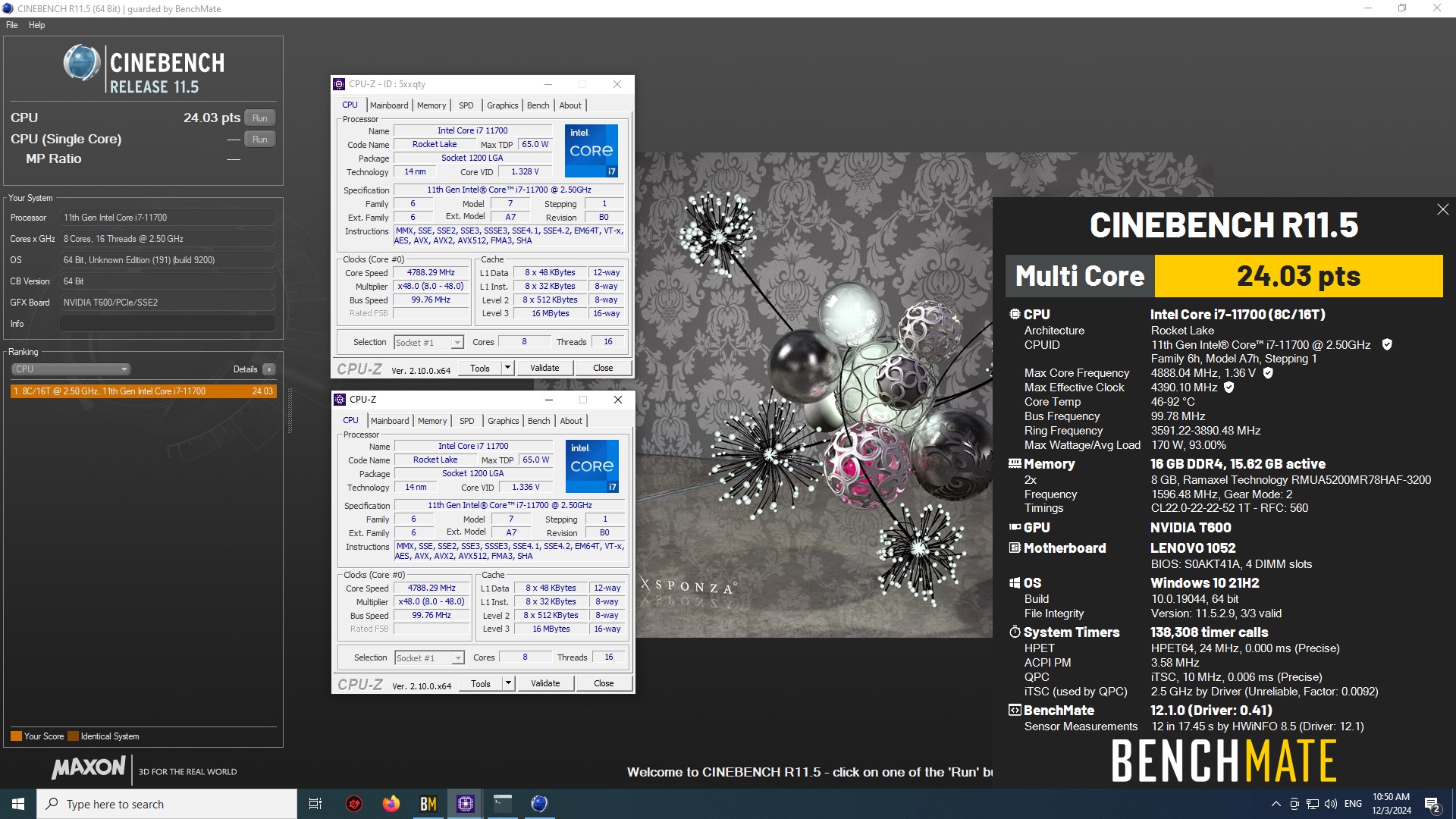This screenshot has width=1456, height=819.
Task: Click the Identical System legend swatch
Action: coord(73,736)
